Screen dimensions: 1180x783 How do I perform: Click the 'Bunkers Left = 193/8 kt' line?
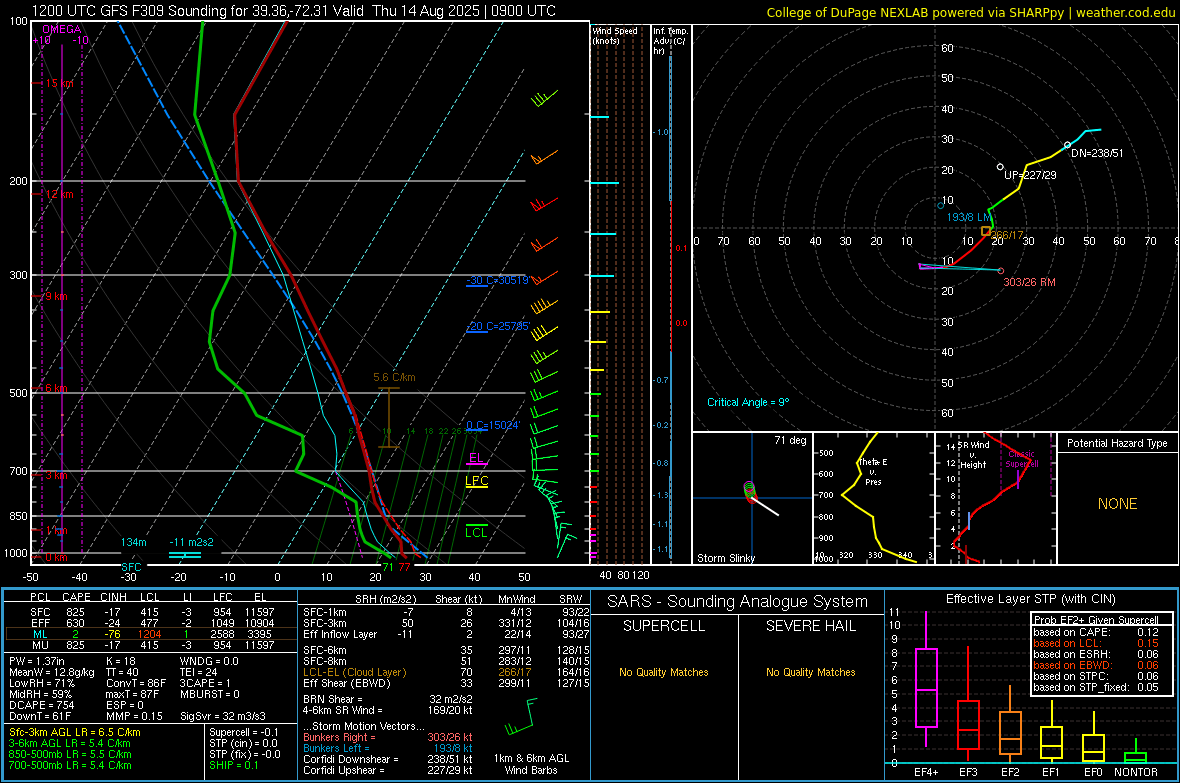[388, 748]
